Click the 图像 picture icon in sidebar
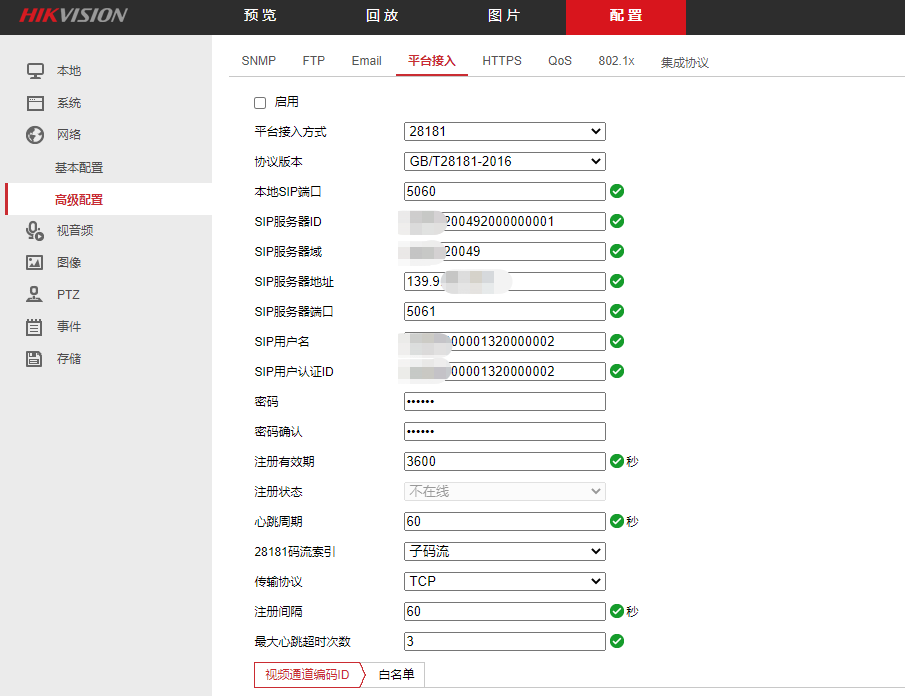The height and width of the screenshot is (696, 905). 35,263
